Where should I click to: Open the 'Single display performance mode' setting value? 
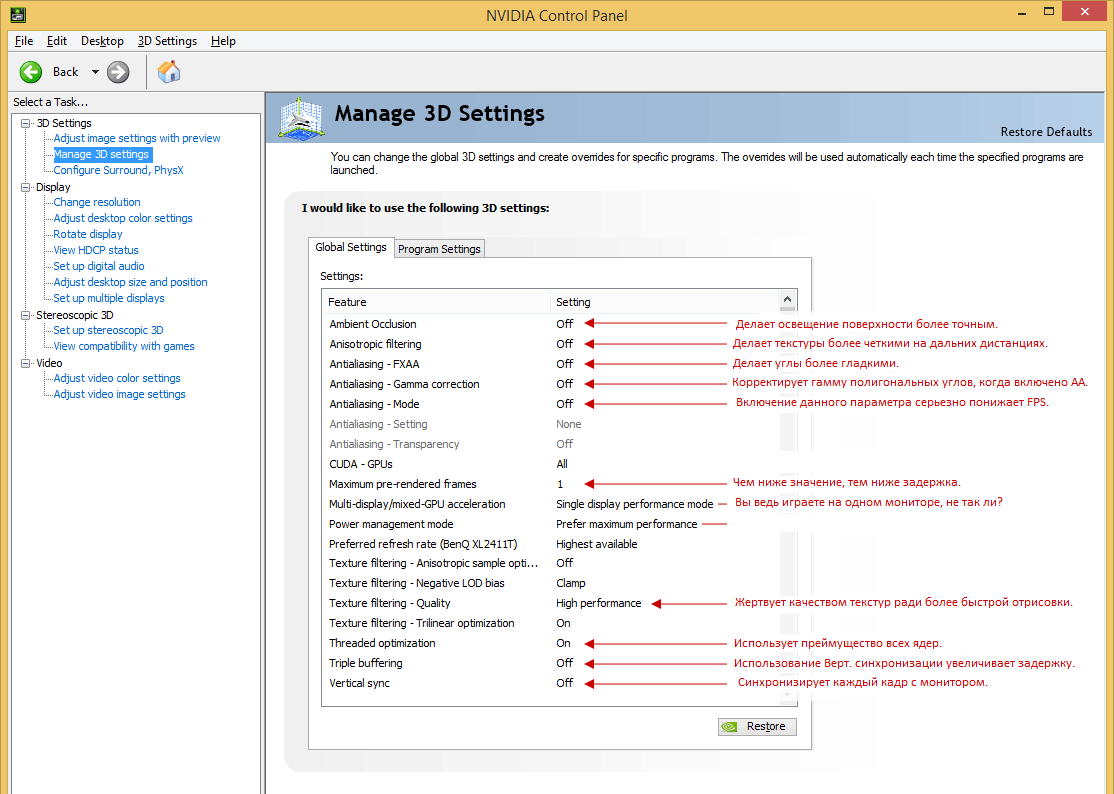tap(634, 504)
